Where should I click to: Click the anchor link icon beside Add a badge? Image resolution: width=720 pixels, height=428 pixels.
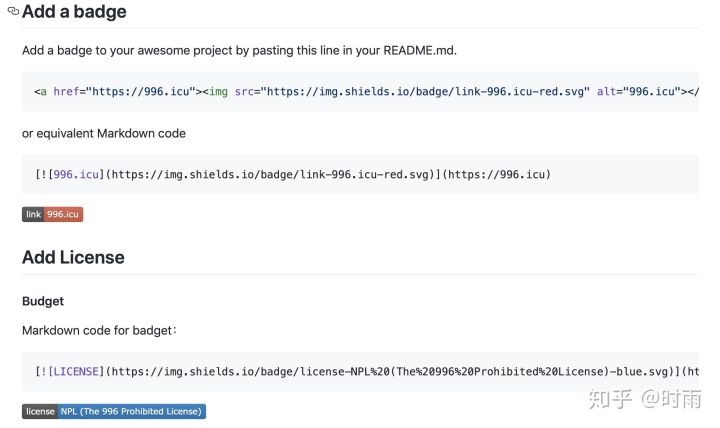[x=13, y=11]
